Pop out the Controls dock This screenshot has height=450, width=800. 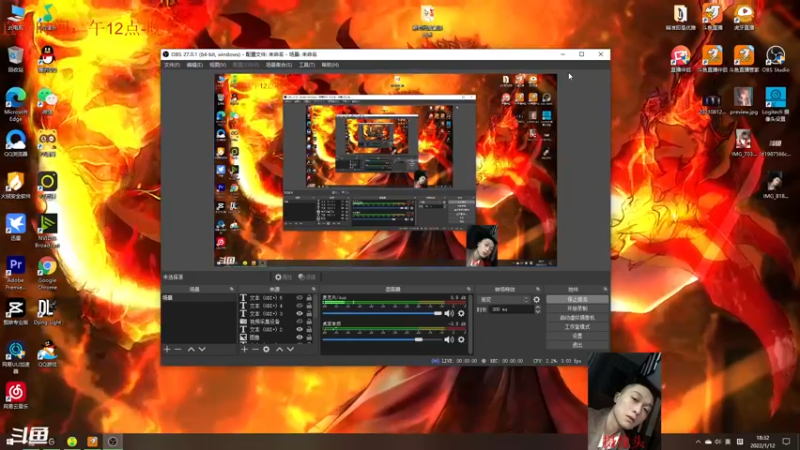tap(605, 289)
